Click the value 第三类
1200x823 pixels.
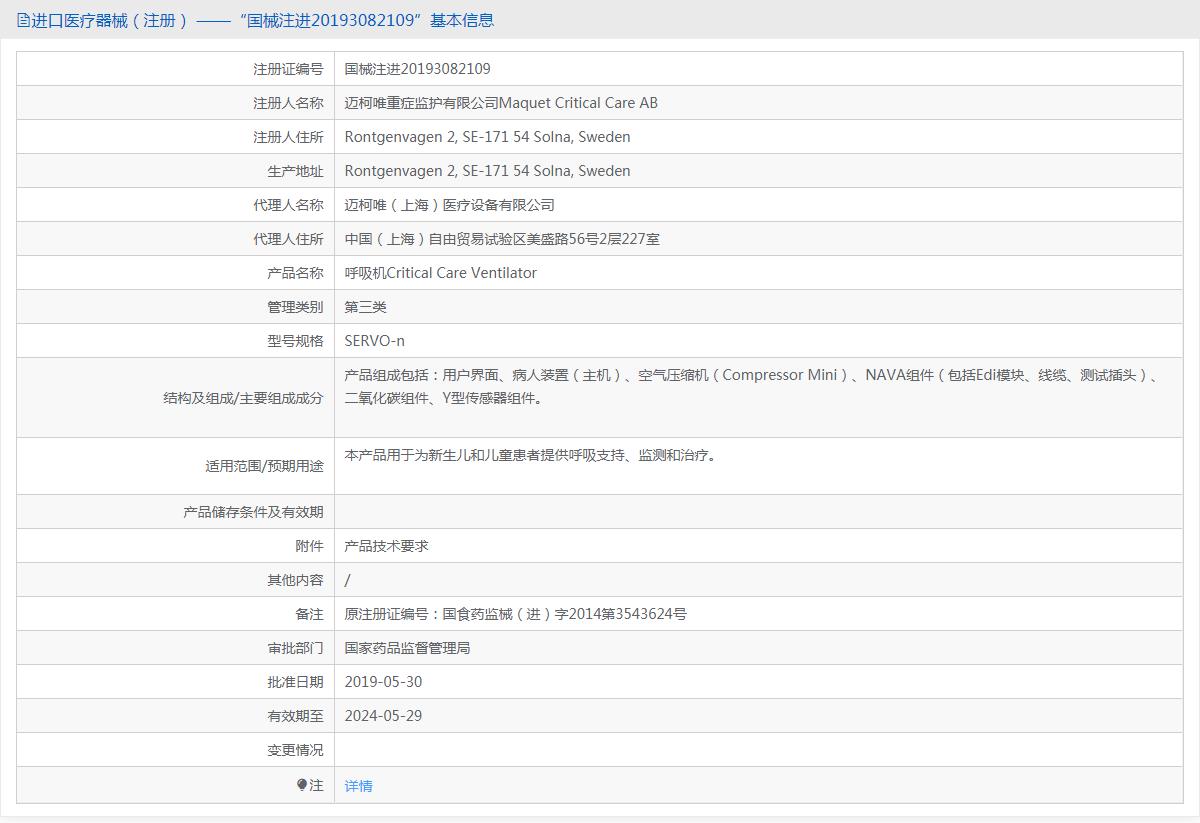(366, 307)
